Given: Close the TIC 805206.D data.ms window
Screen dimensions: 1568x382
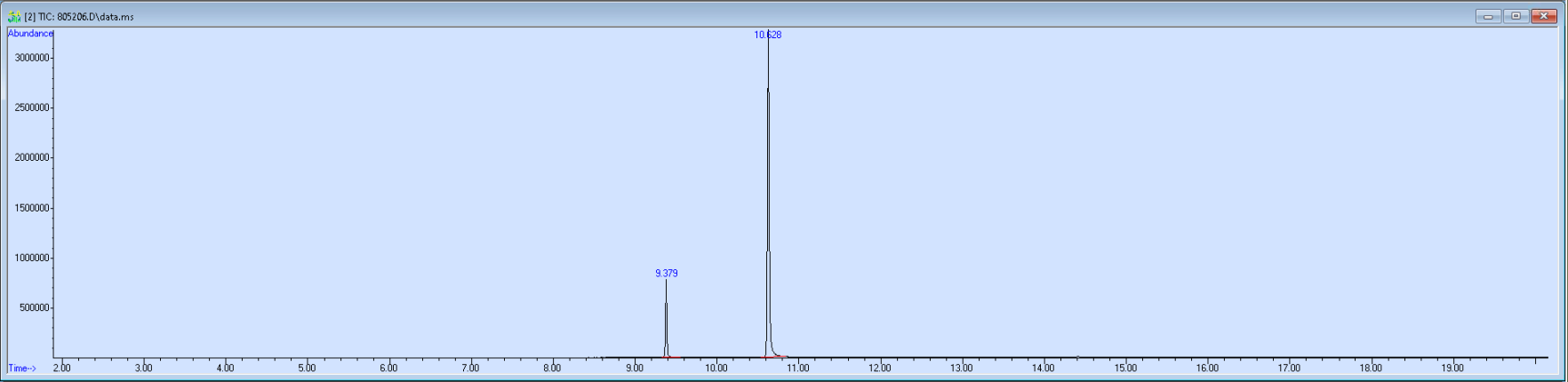Looking at the screenshot, I should pyautogui.click(x=1544, y=16).
